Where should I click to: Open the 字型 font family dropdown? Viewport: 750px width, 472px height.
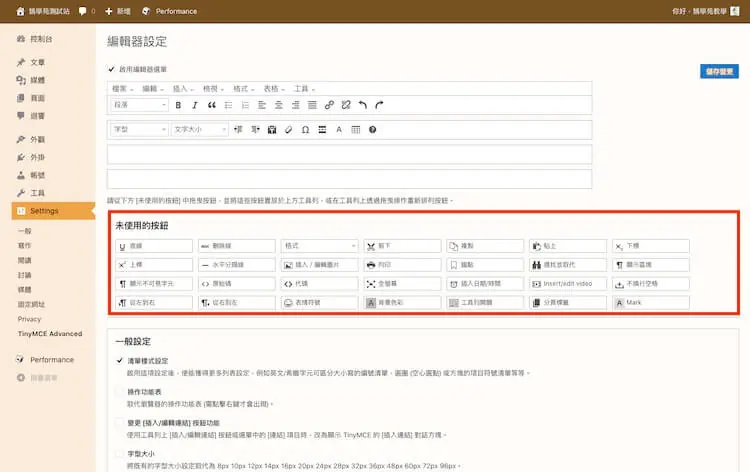(x=139, y=130)
